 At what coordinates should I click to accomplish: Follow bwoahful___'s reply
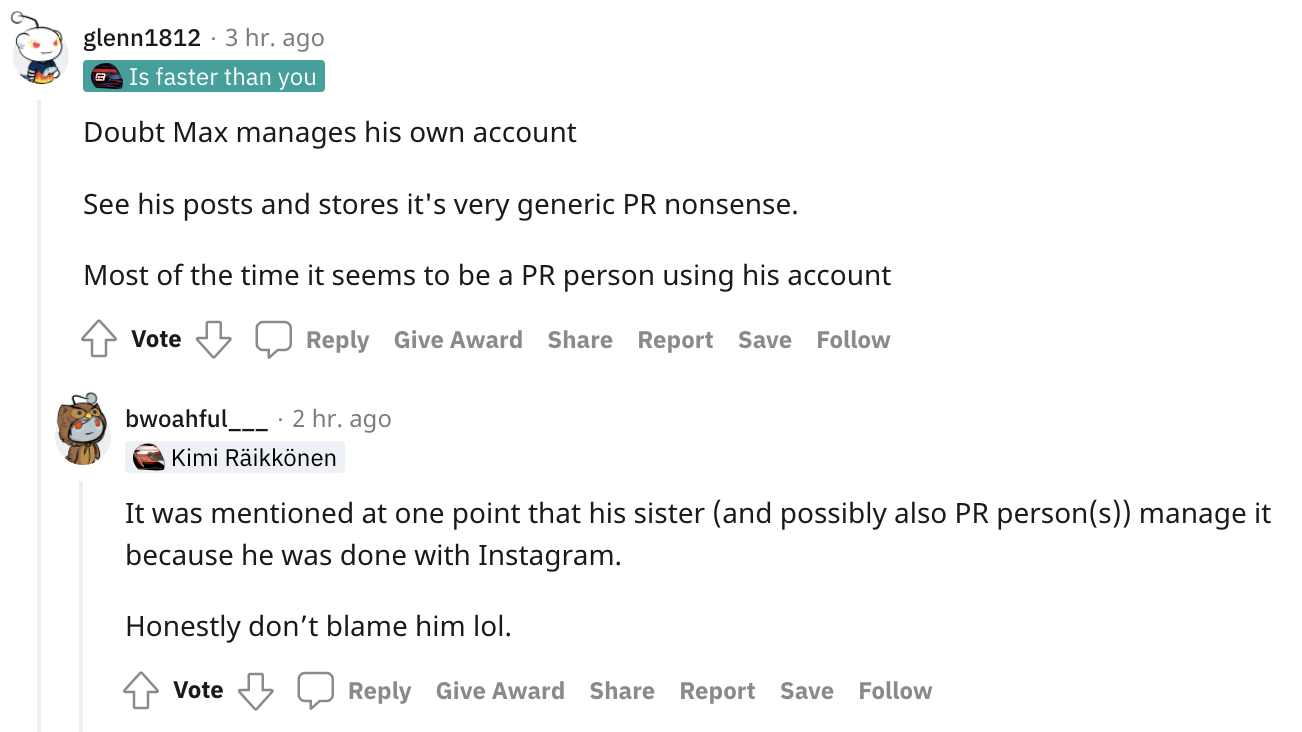click(x=895, y=691)
